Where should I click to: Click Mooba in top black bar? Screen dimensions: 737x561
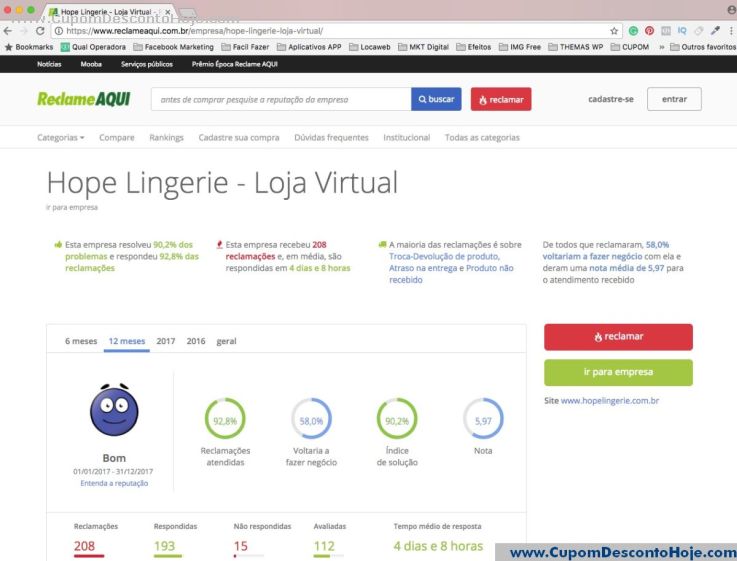[91, 64]
